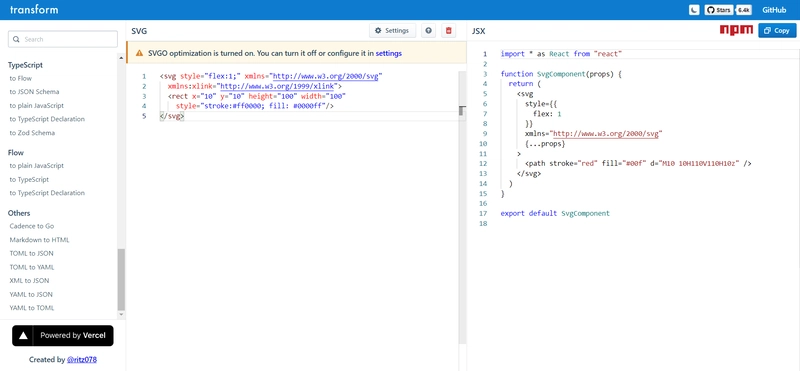This screenshot has height=371, width=800.
Task: Click the Flow section heading
Action: [x=16, y=153]
